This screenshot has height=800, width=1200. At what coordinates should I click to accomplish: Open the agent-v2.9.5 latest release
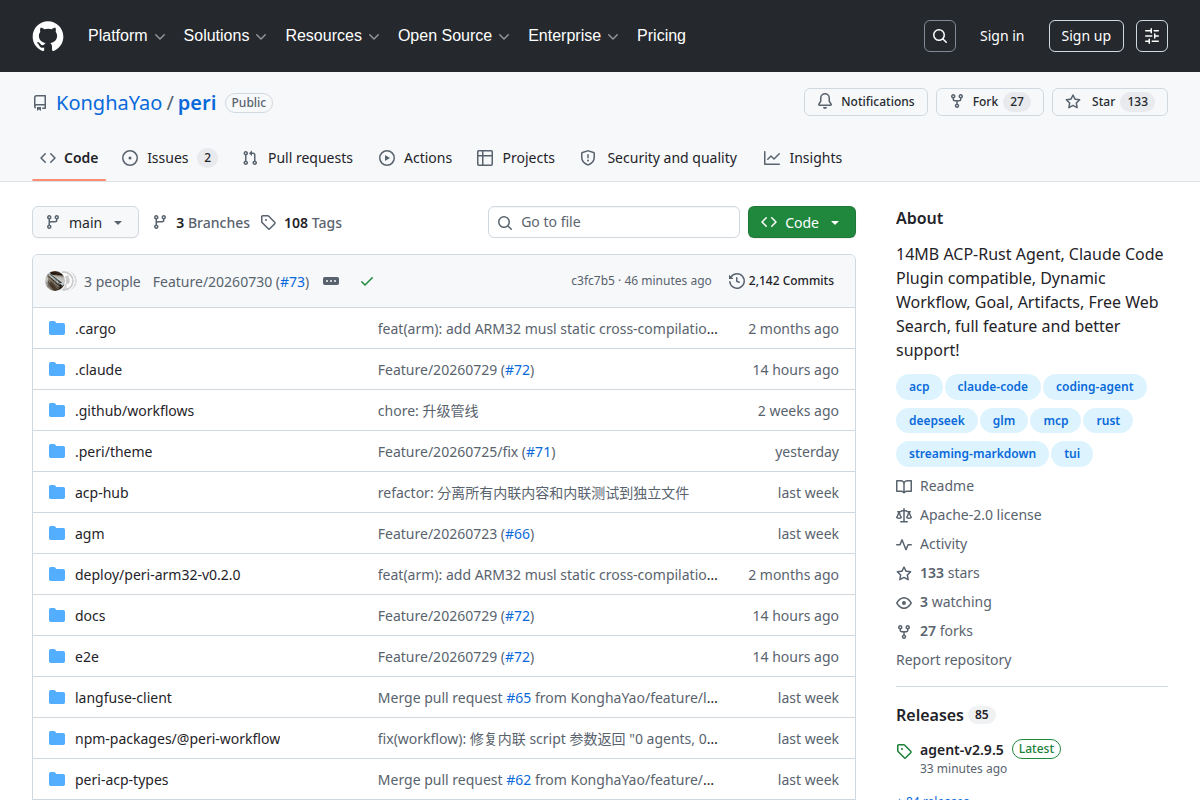pos(961,750)
